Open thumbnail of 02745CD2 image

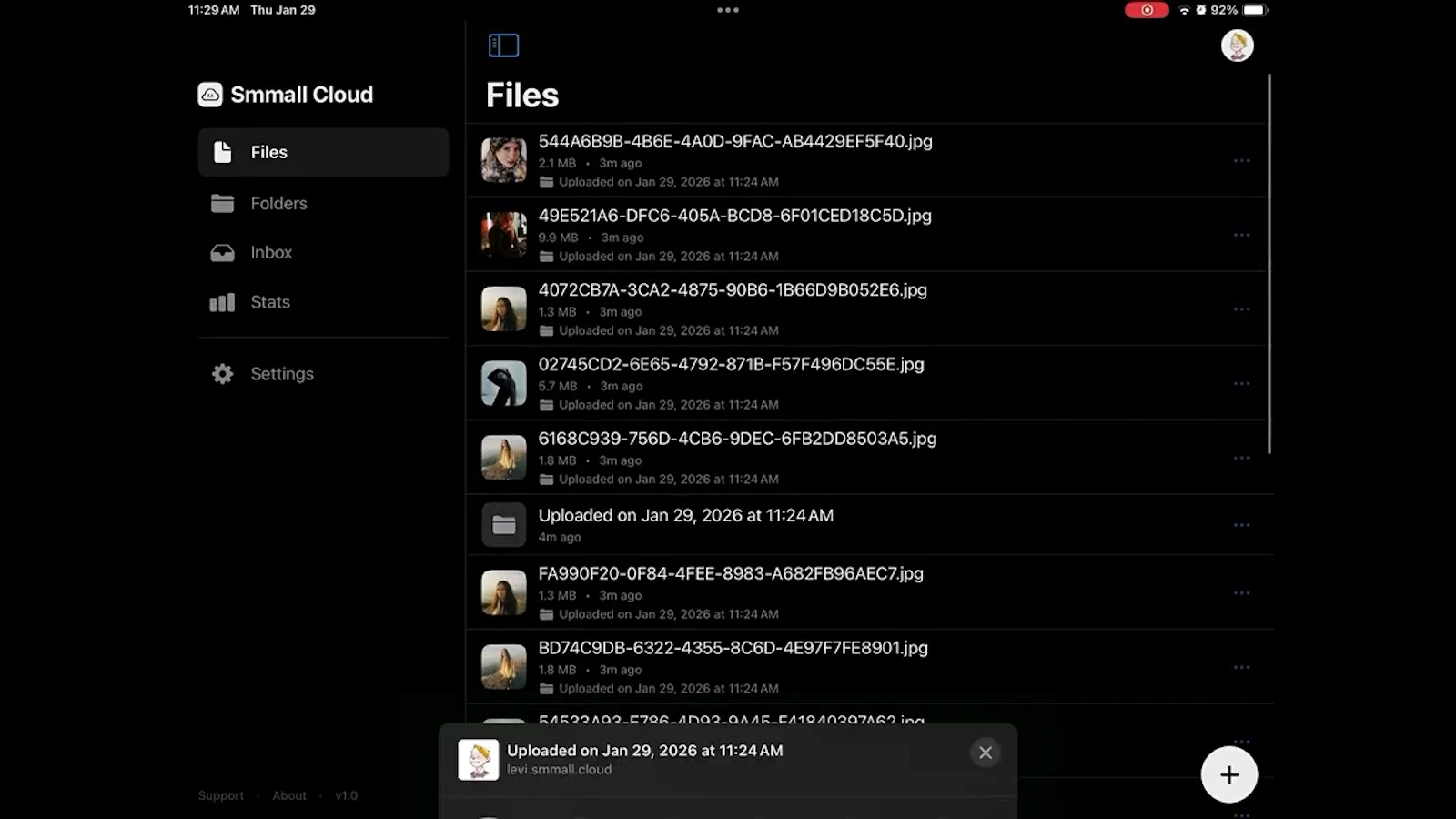pos(504,383)
